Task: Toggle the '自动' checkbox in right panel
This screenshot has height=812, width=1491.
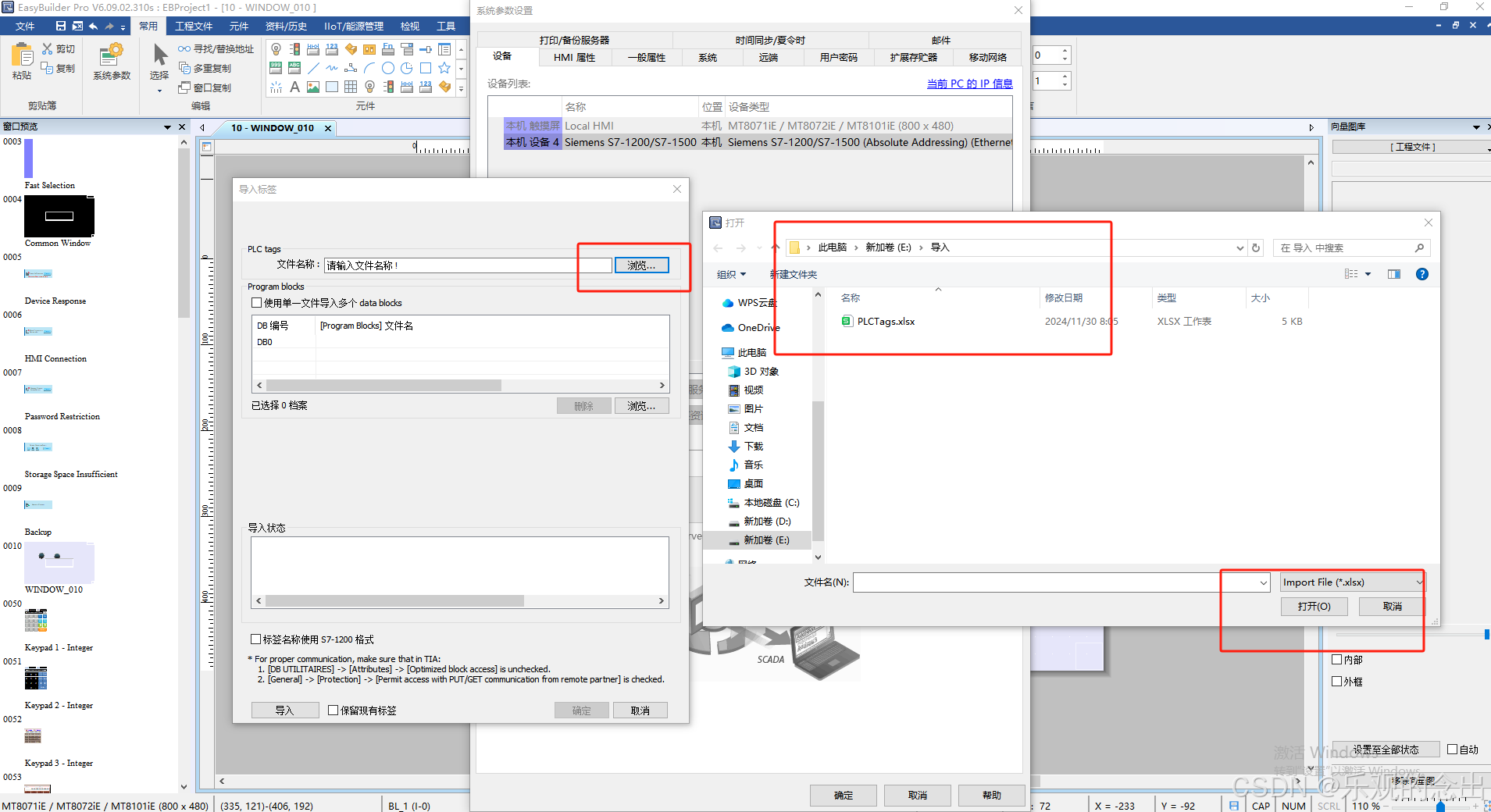Action: [1453, 750]
